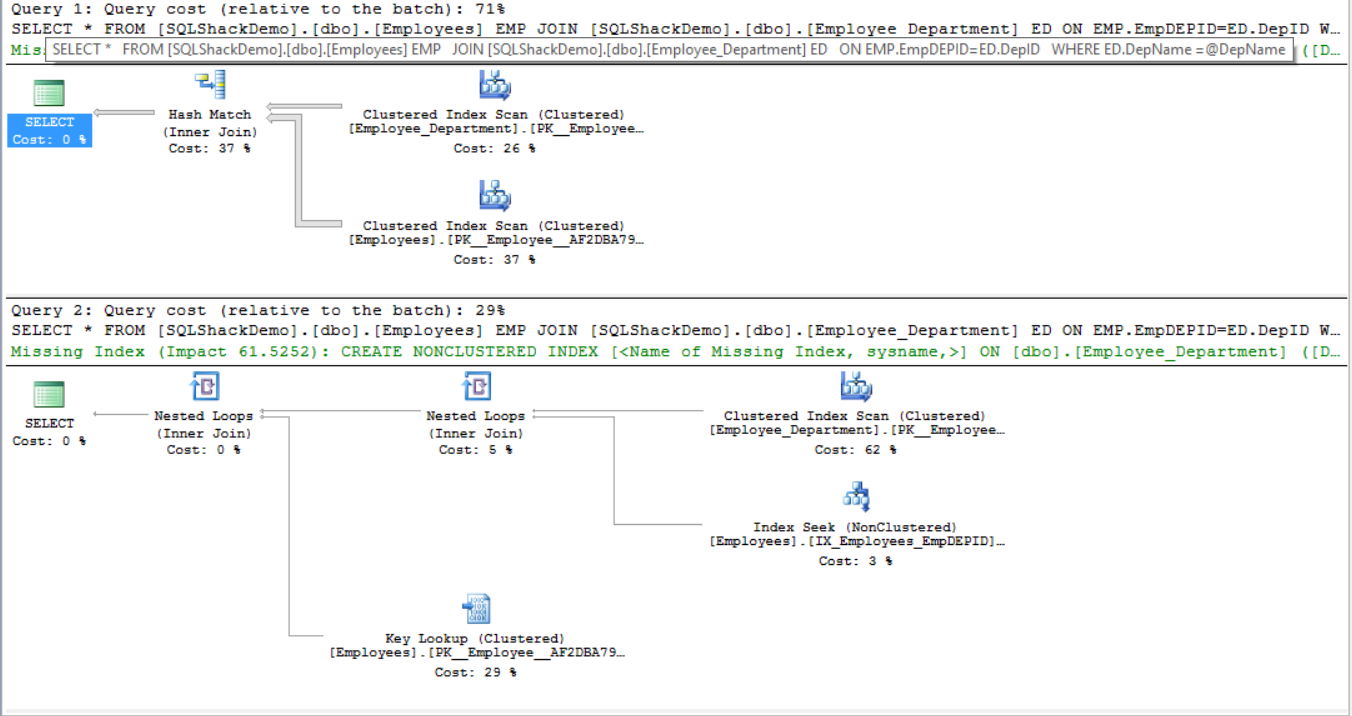This screenshot has height=716, width=1352.
Task: Click Query 2 green Missing Index suggestion
Action: click(x=675, y=351)
